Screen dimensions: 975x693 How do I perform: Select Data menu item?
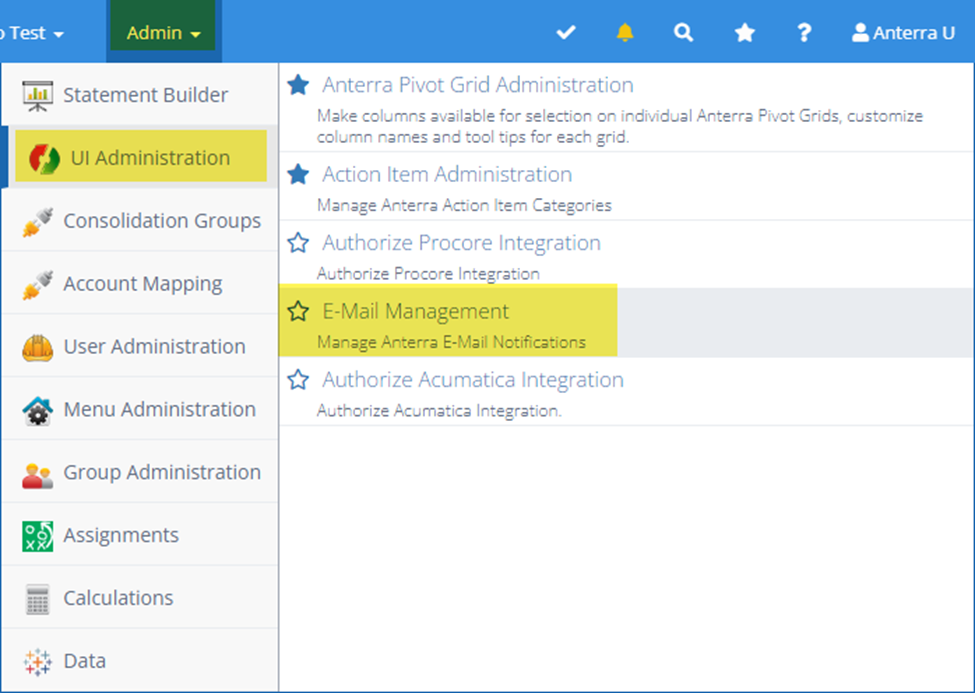pos(140,661)
